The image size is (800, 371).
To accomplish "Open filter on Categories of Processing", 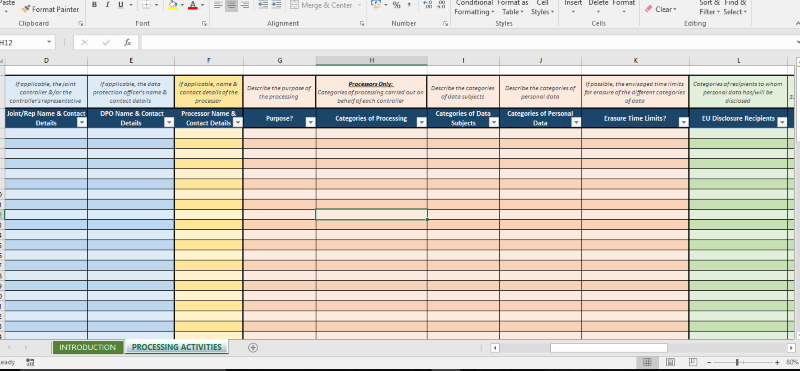I will (421, 122).
